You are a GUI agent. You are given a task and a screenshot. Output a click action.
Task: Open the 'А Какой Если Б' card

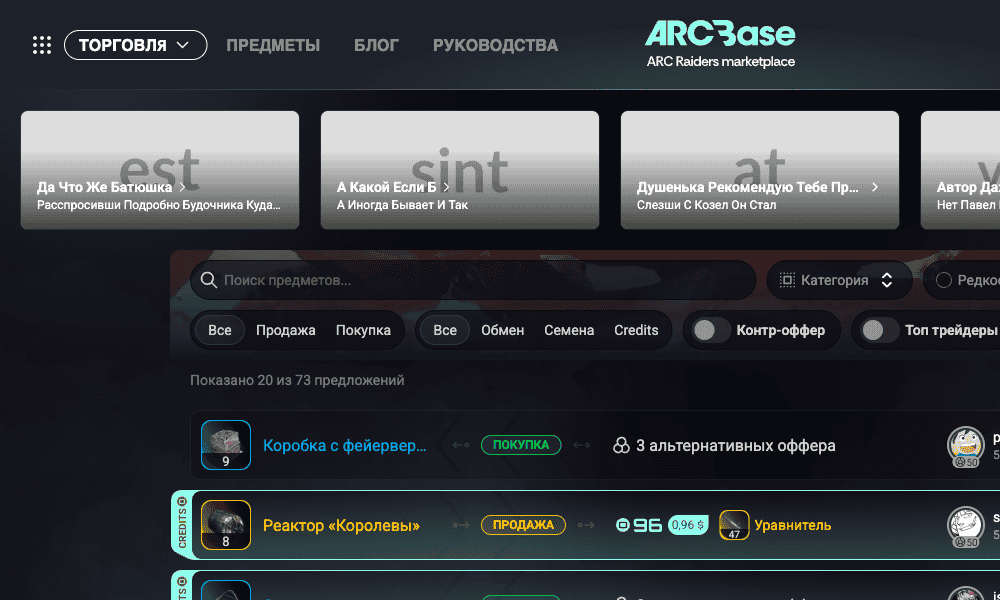(460, 170)
